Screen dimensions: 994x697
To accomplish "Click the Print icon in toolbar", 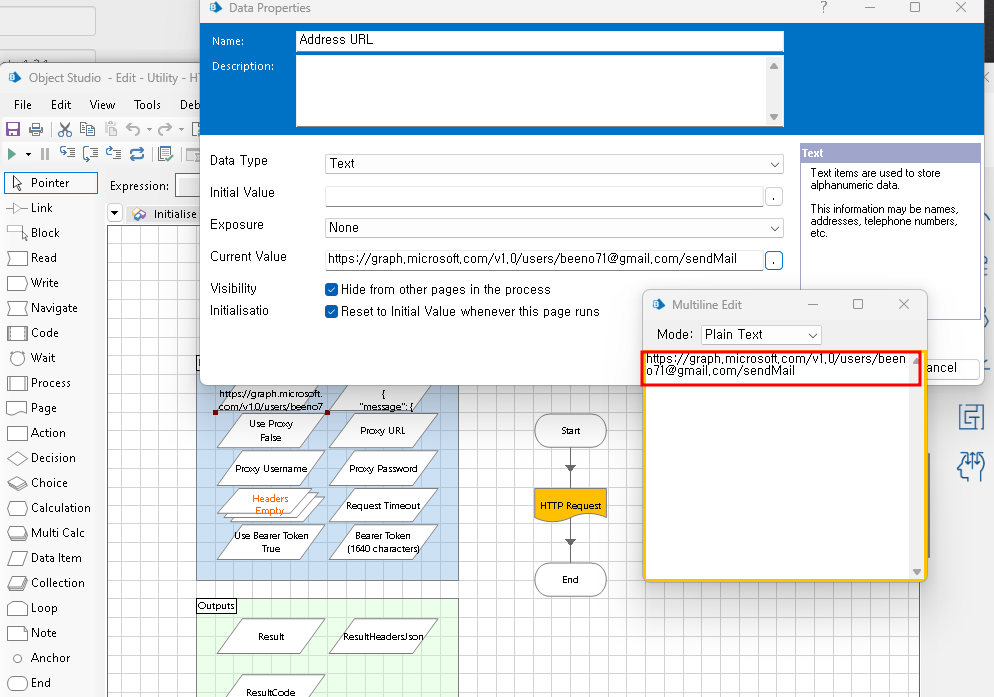I will click(x=36, y=129).
